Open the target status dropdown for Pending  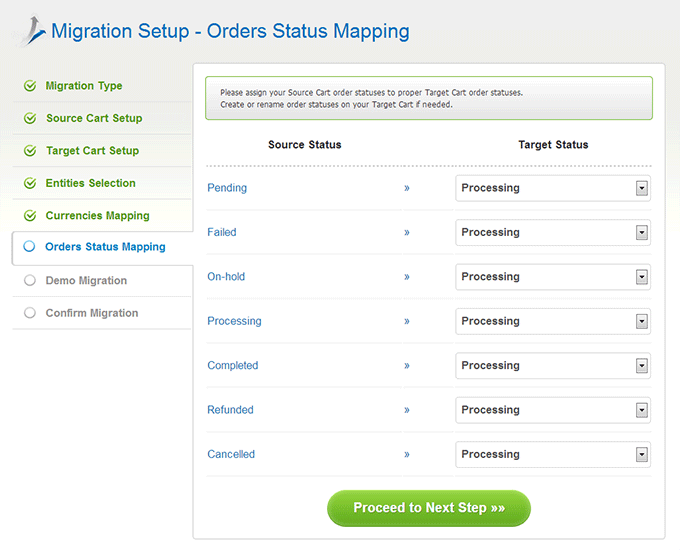(641, 188)
